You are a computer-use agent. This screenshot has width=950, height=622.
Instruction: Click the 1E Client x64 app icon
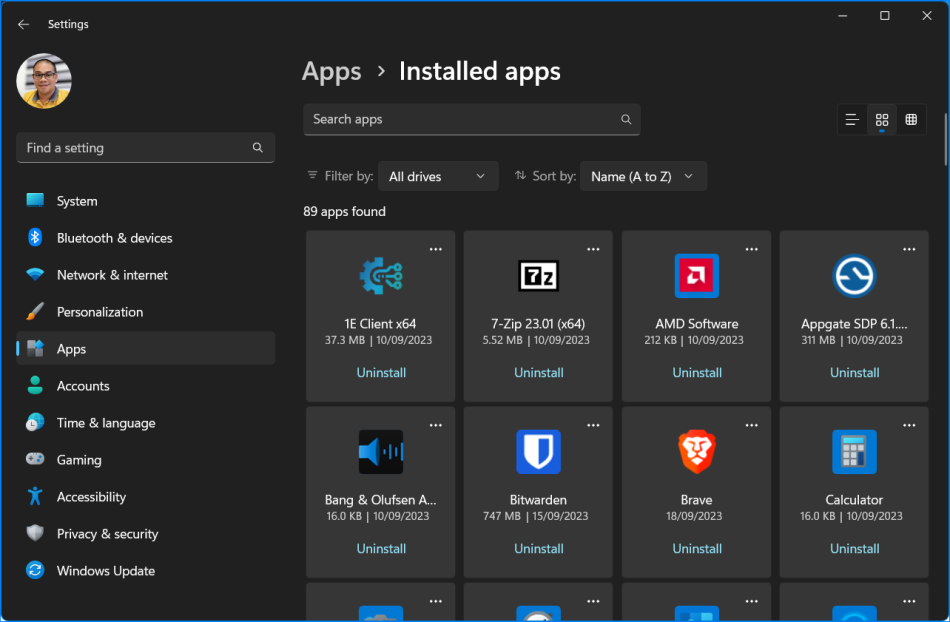[x=380, y=275]
